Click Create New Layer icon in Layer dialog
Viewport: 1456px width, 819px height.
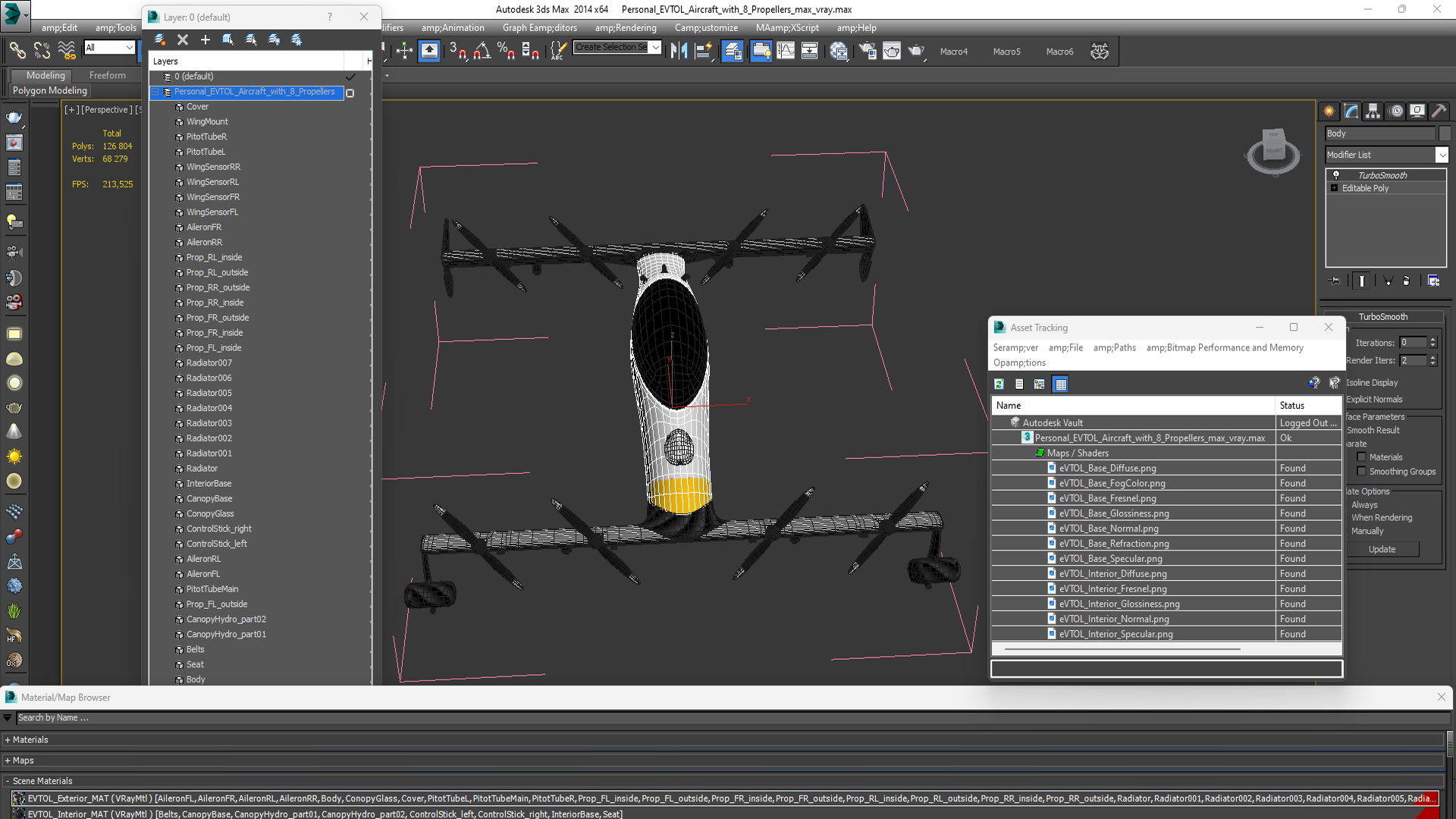tap(160, 39)
